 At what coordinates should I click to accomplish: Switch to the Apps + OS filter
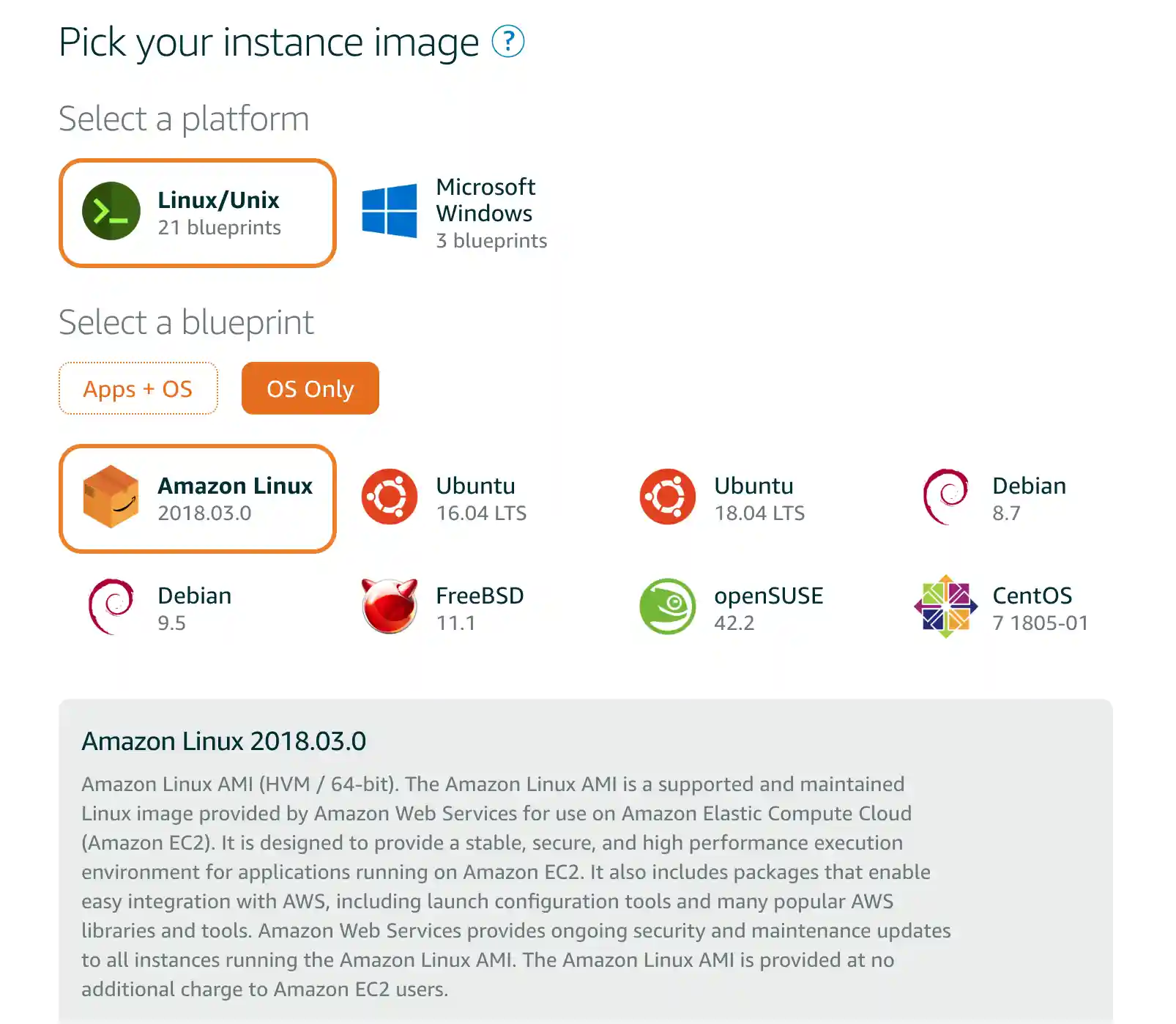point(138,389)
